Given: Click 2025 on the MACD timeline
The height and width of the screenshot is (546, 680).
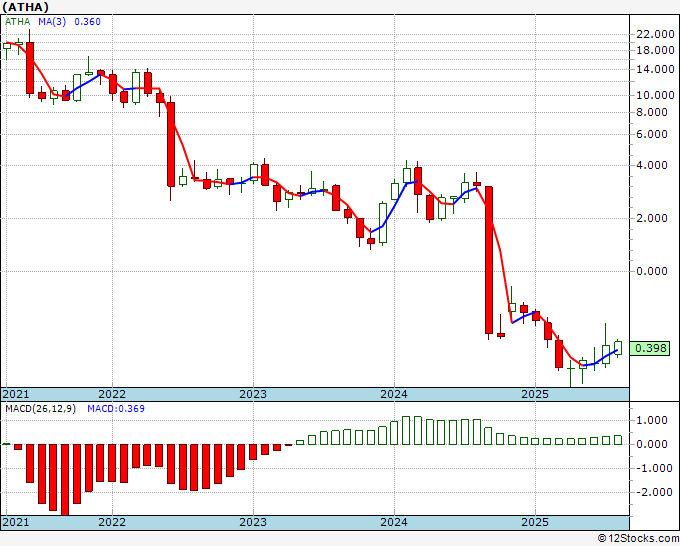Looking at the screenshot, I should pyautogui.click(x=535, y=522).
